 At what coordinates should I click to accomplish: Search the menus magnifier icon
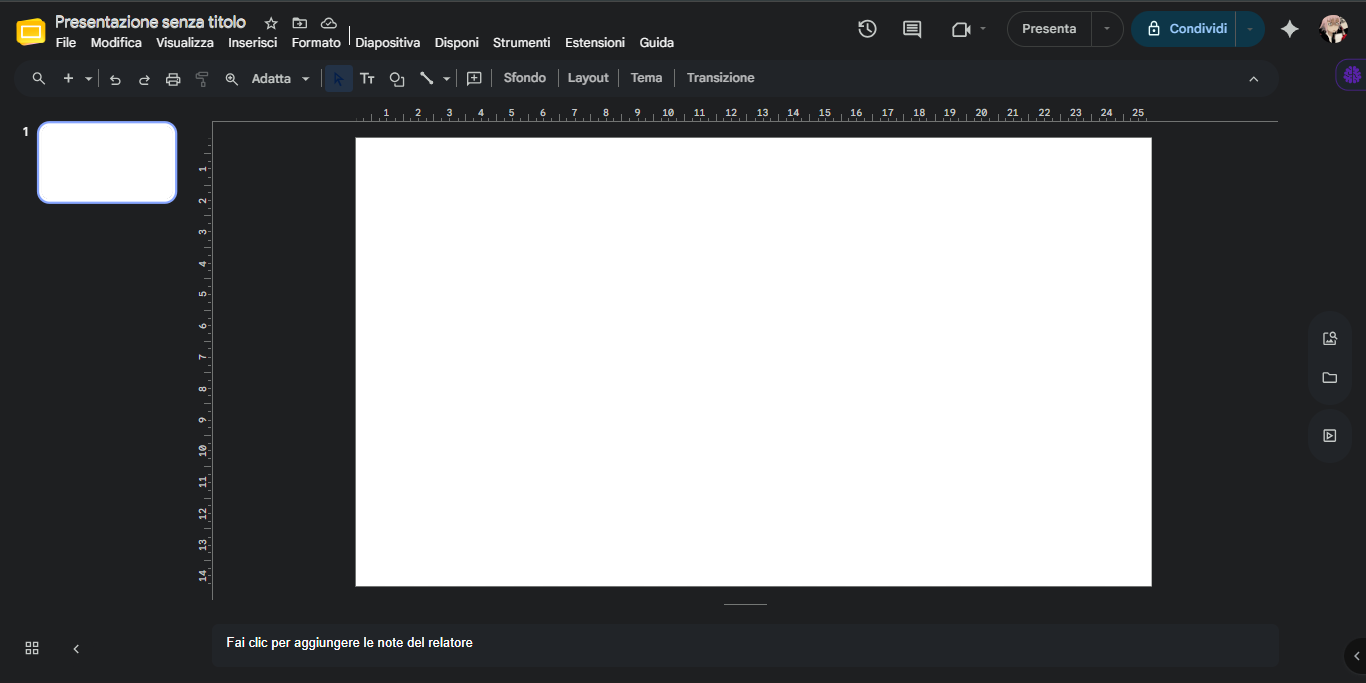[x=39, y=78]
